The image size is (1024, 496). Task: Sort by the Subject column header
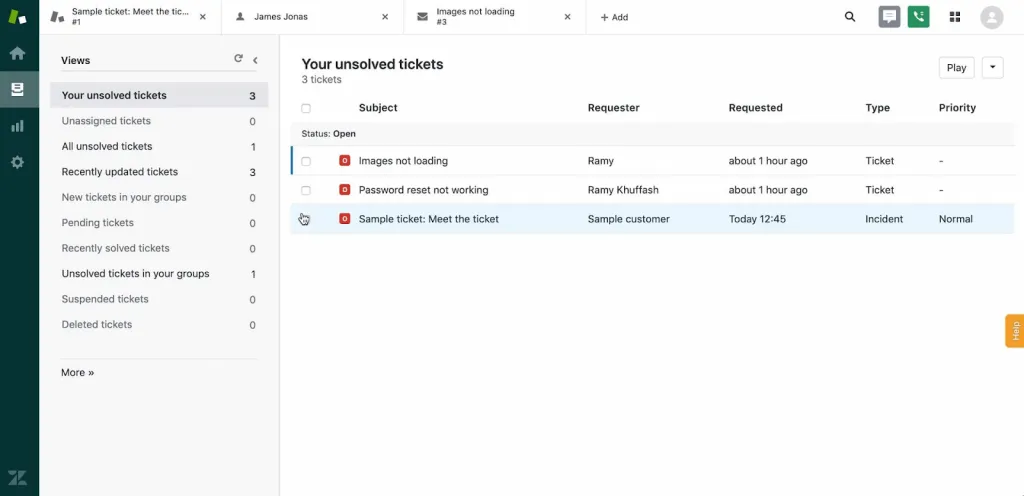[378, 108]
